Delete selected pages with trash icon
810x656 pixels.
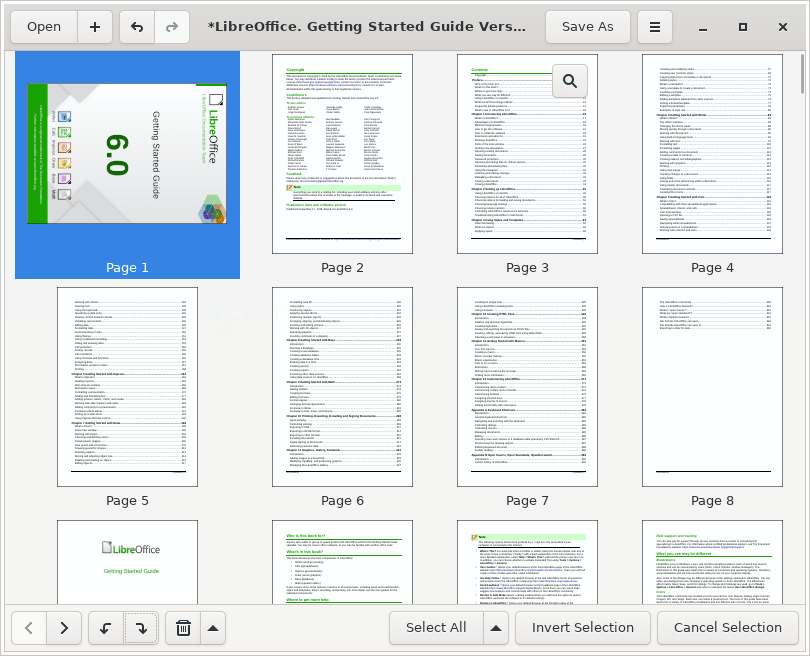pyautogui.click(x=183, y=628)
